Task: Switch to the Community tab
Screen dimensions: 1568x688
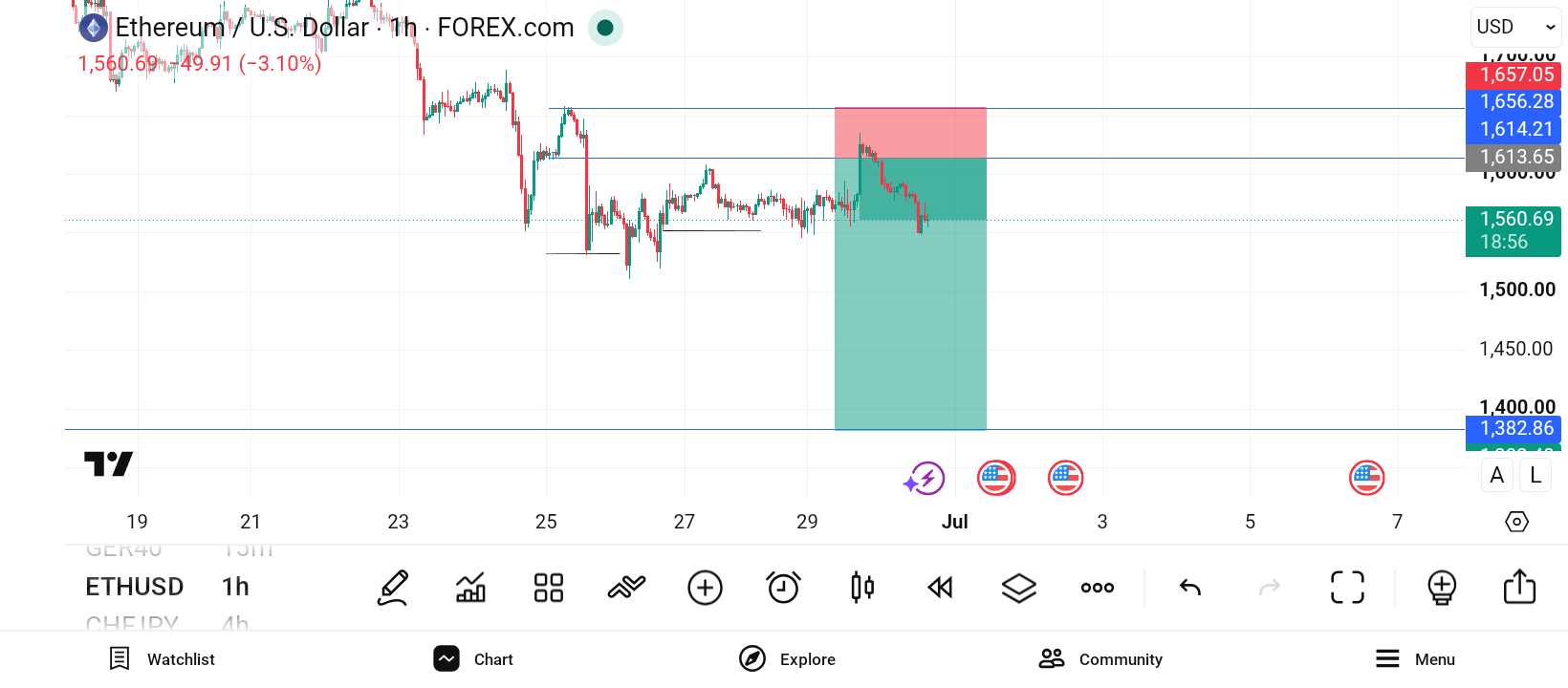Action: pyautogui.click(x=1100, y=659)
